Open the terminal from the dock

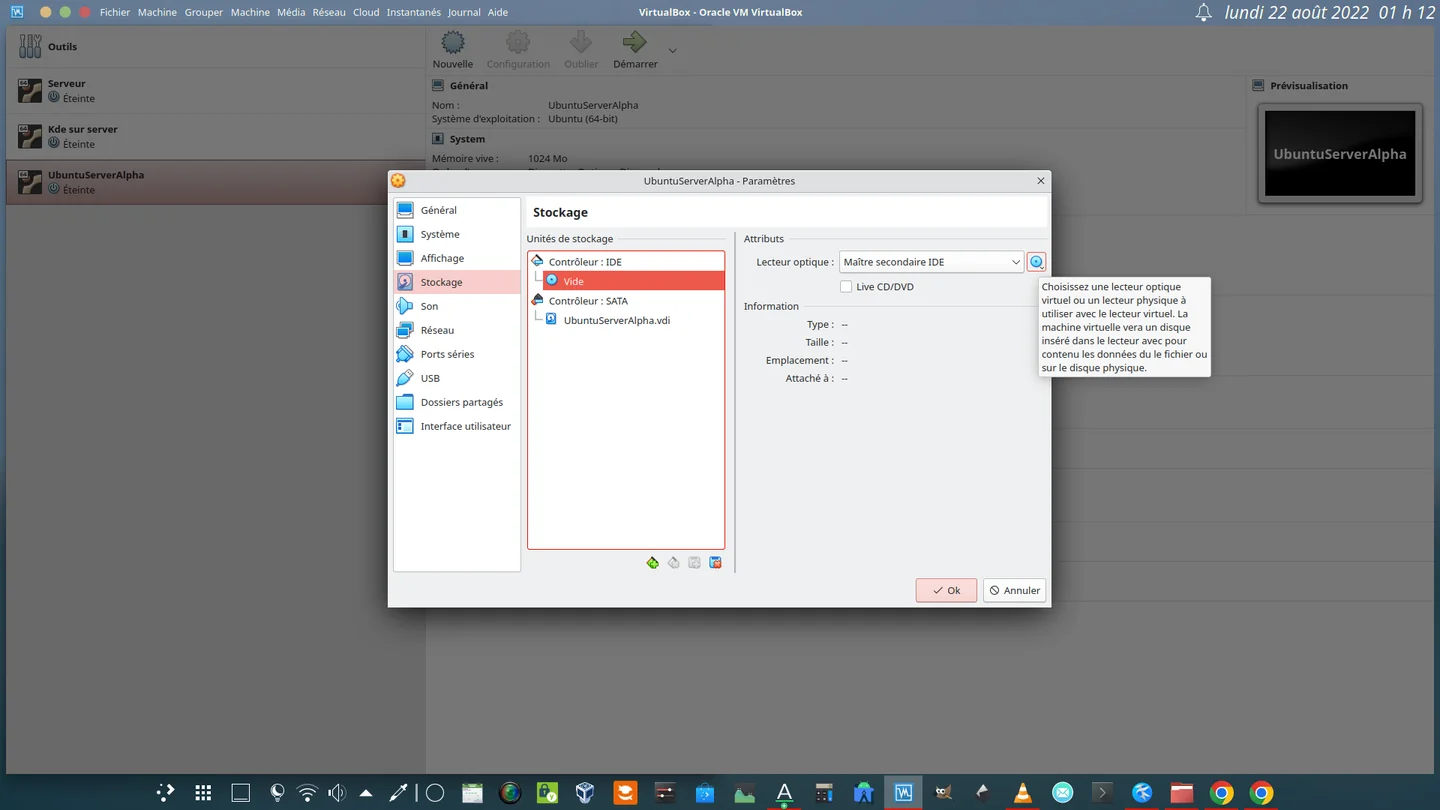[1102, 793]
